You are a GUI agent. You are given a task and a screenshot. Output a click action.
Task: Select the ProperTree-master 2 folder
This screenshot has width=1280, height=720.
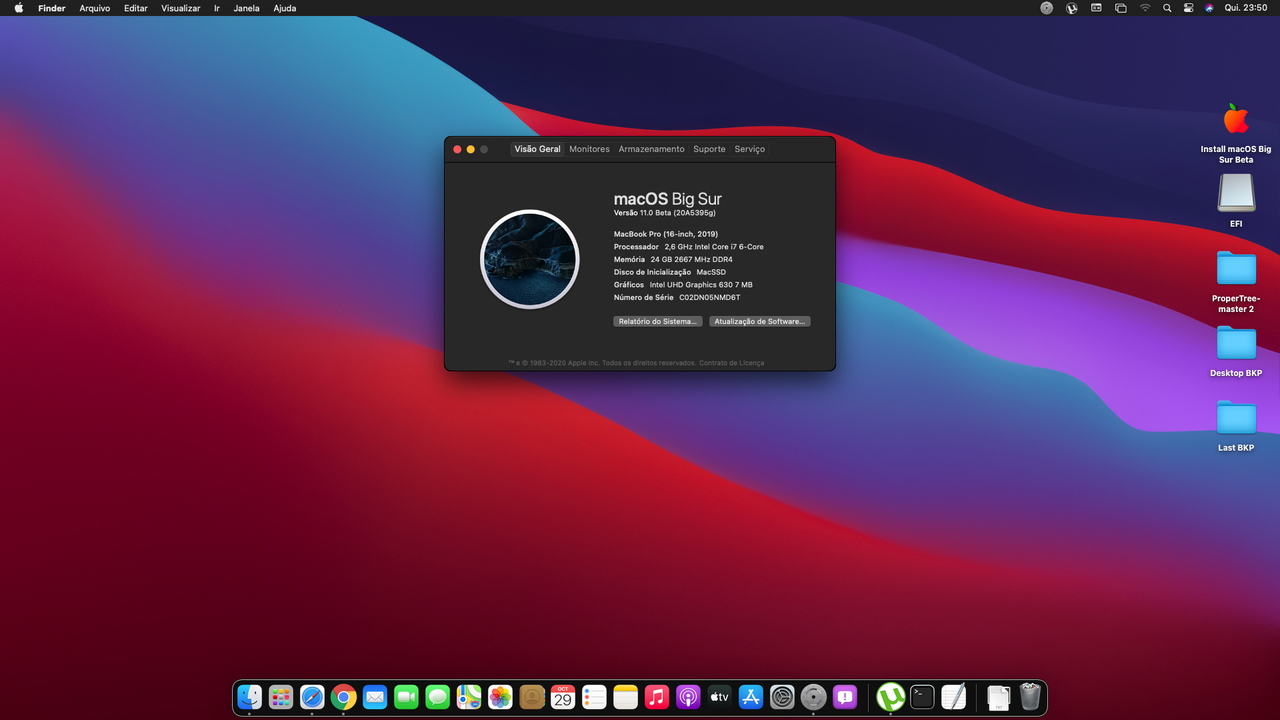coord(1236,282)
